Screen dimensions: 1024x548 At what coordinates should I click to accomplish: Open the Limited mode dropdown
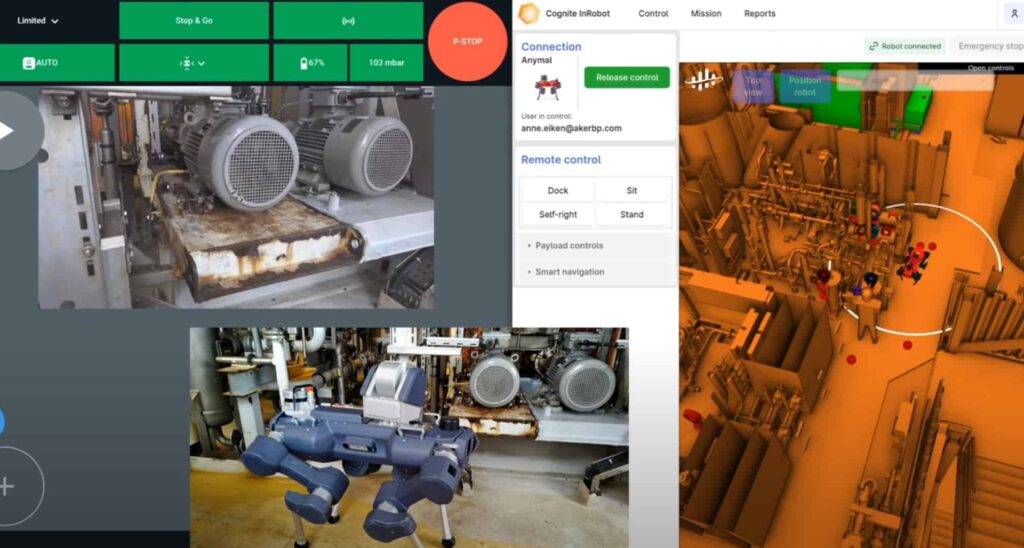(38, 20)
